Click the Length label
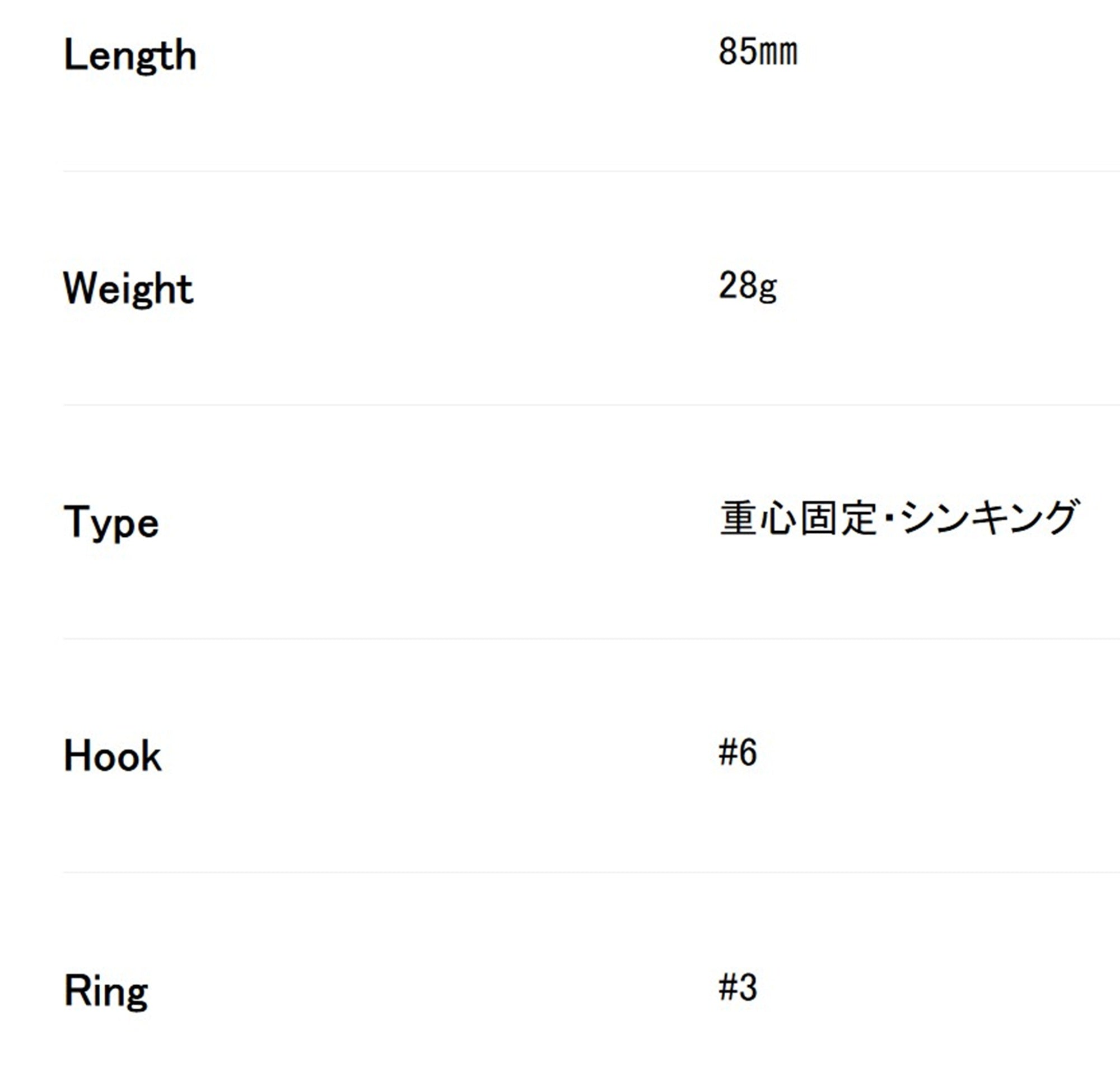Viewport: 1120px width, 1068px height. coord(130,56)
